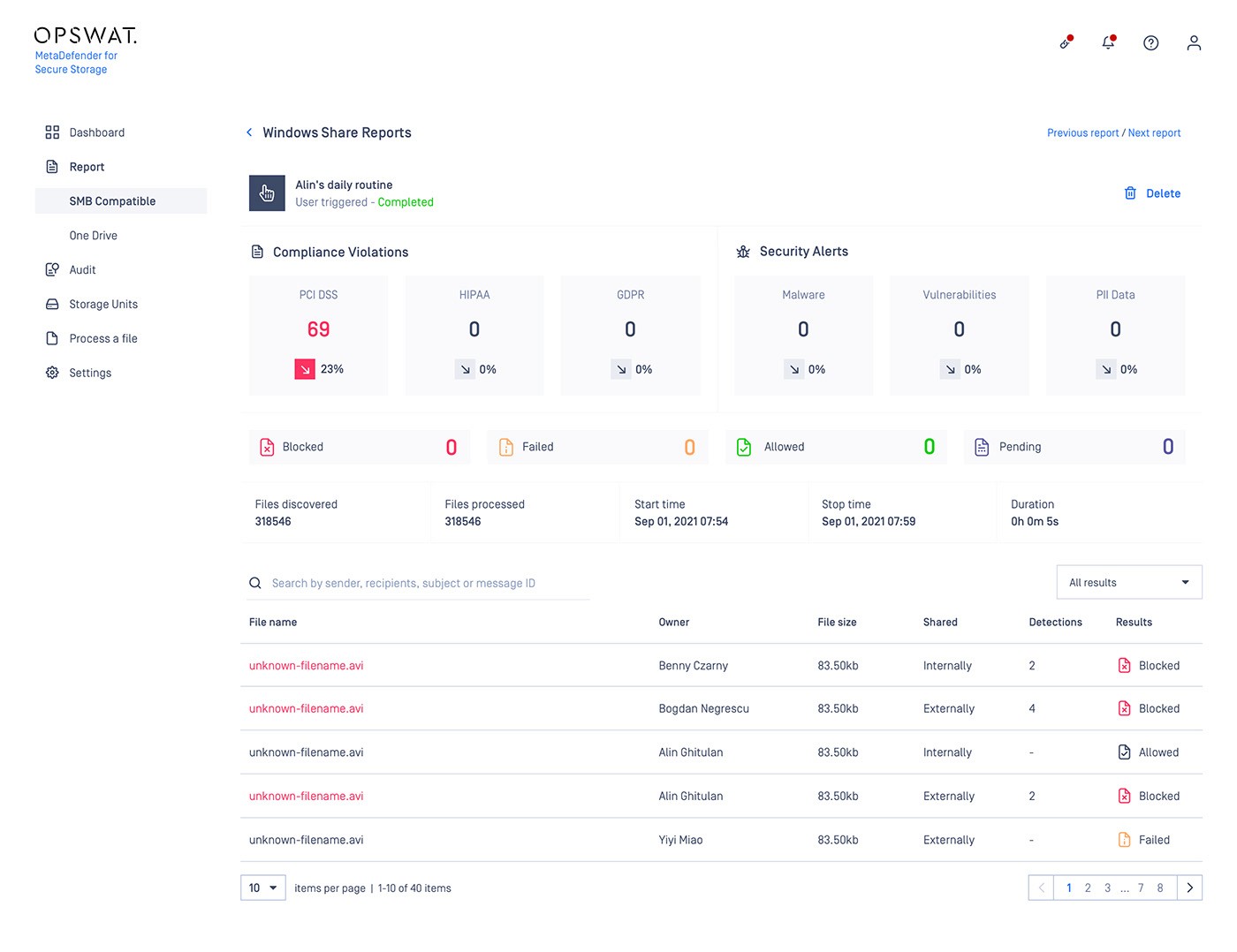1237x952 pixels.
Task: Click the link/connection icon in header
Action: click(1066, 42)
